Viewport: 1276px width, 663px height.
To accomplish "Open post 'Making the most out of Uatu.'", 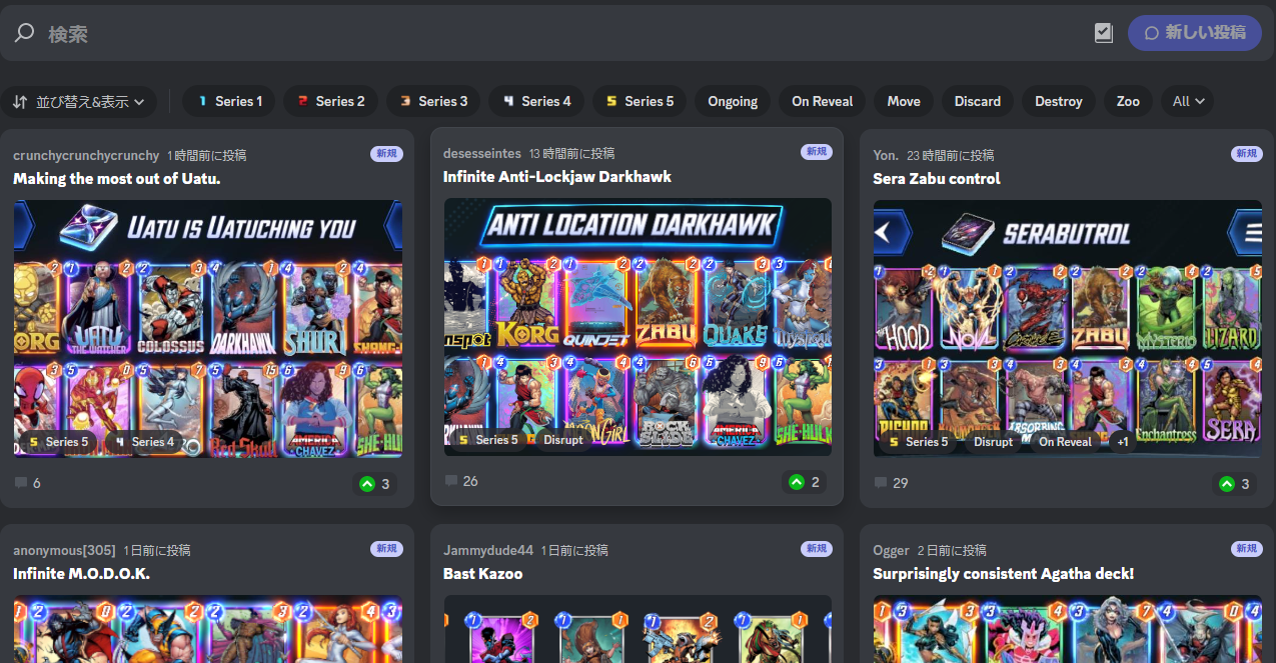I will (117, 179).
